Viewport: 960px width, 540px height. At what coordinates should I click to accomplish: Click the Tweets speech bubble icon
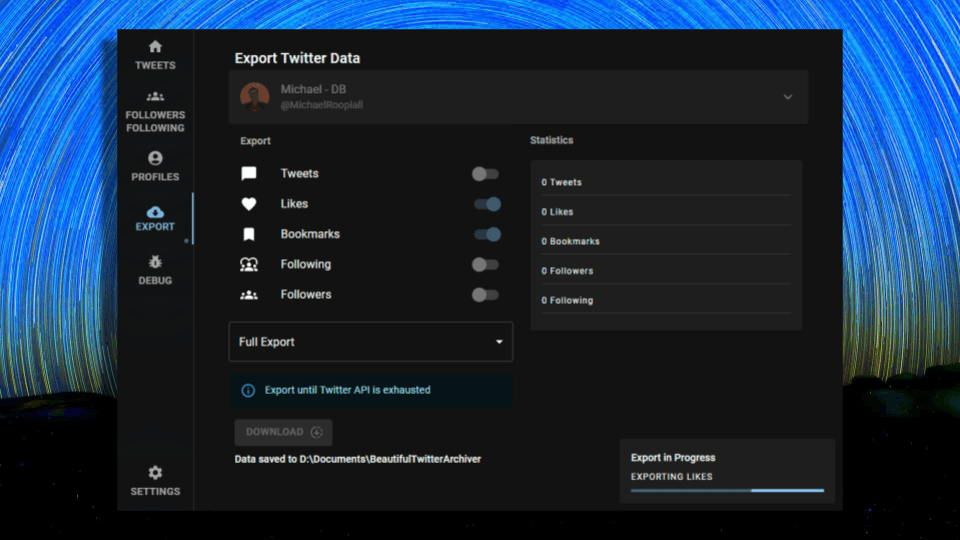(249, 174)
